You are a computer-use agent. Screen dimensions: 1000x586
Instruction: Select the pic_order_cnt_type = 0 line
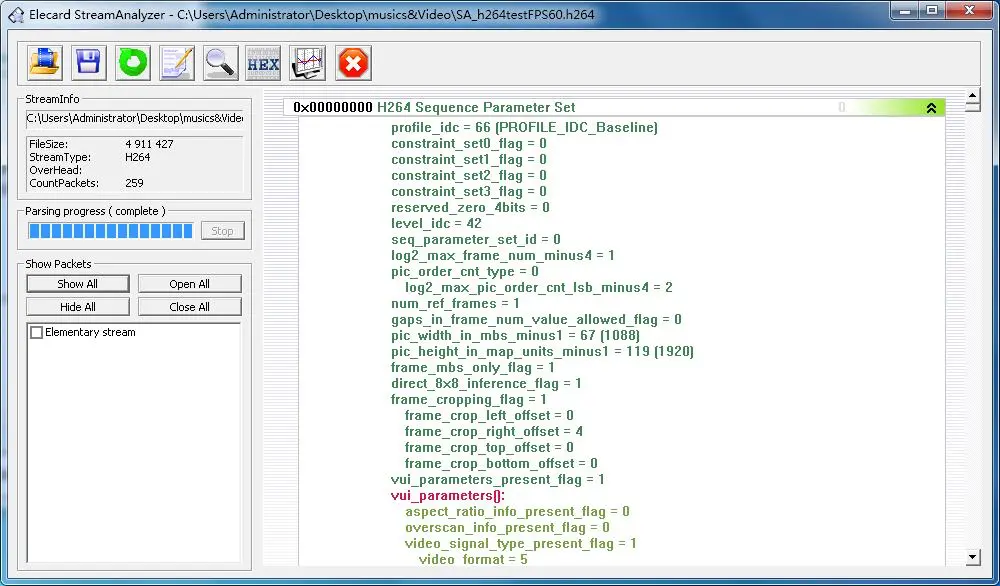tap(465, 272)
